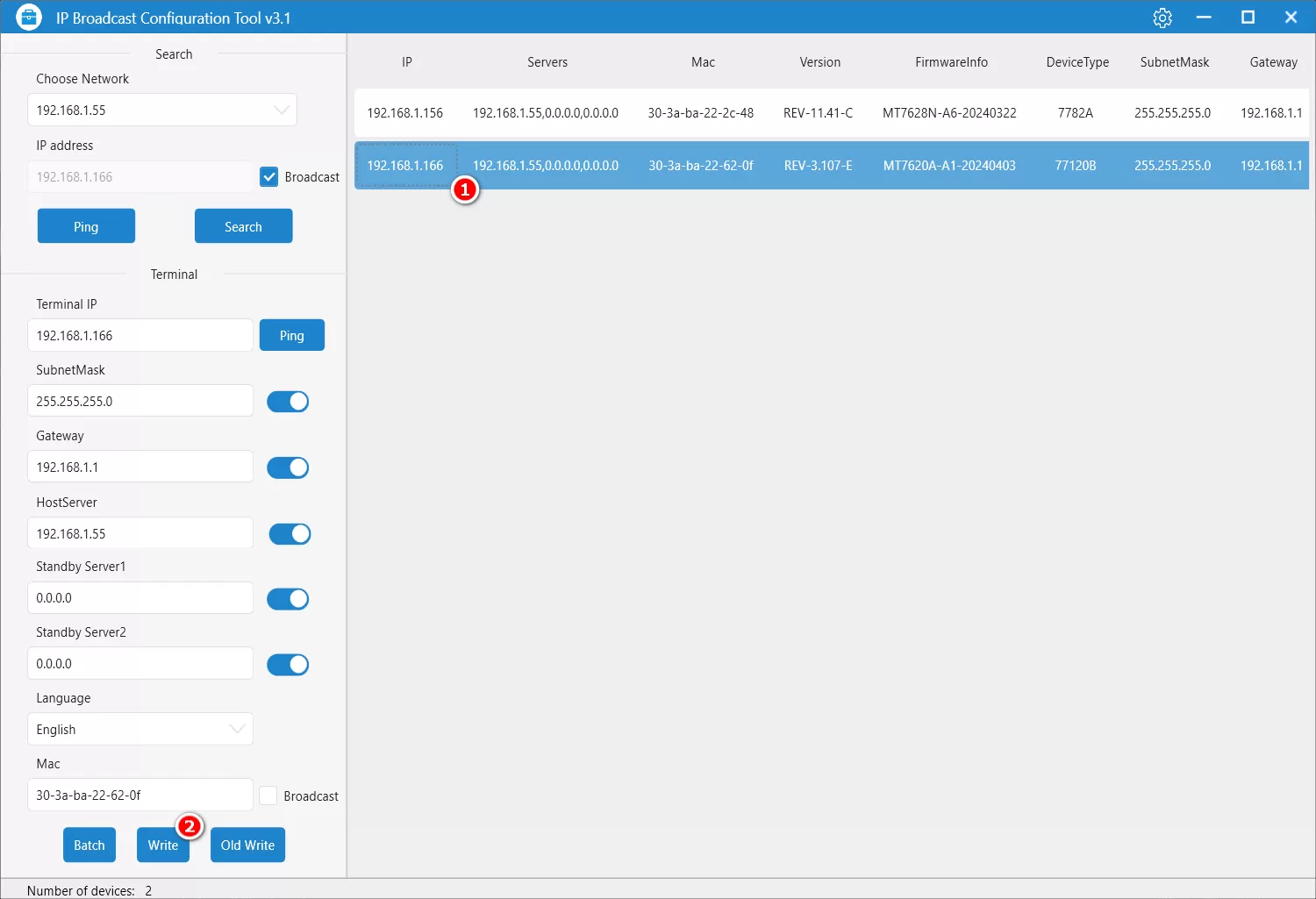Toggle the Gateway switch
Image resolution: width=1316 pixels, height=899 pixels.
(x=288, y=467)
